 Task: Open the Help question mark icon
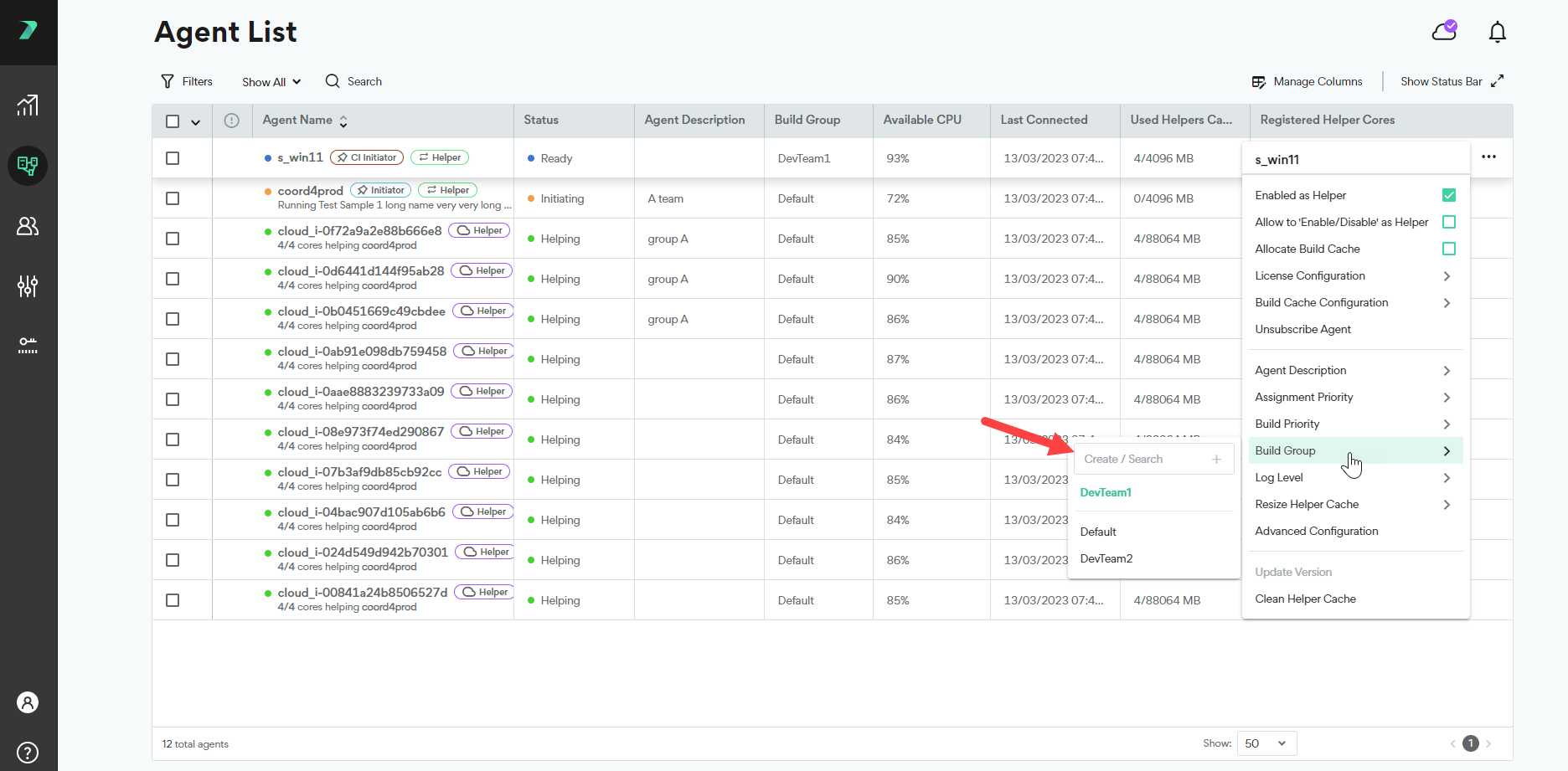point(28,753)
